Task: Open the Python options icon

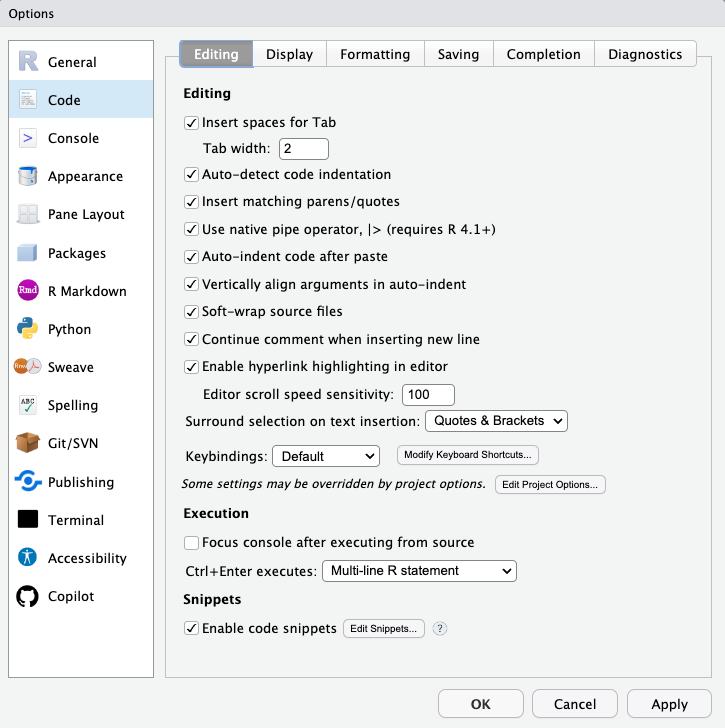Action: (28, 329)
